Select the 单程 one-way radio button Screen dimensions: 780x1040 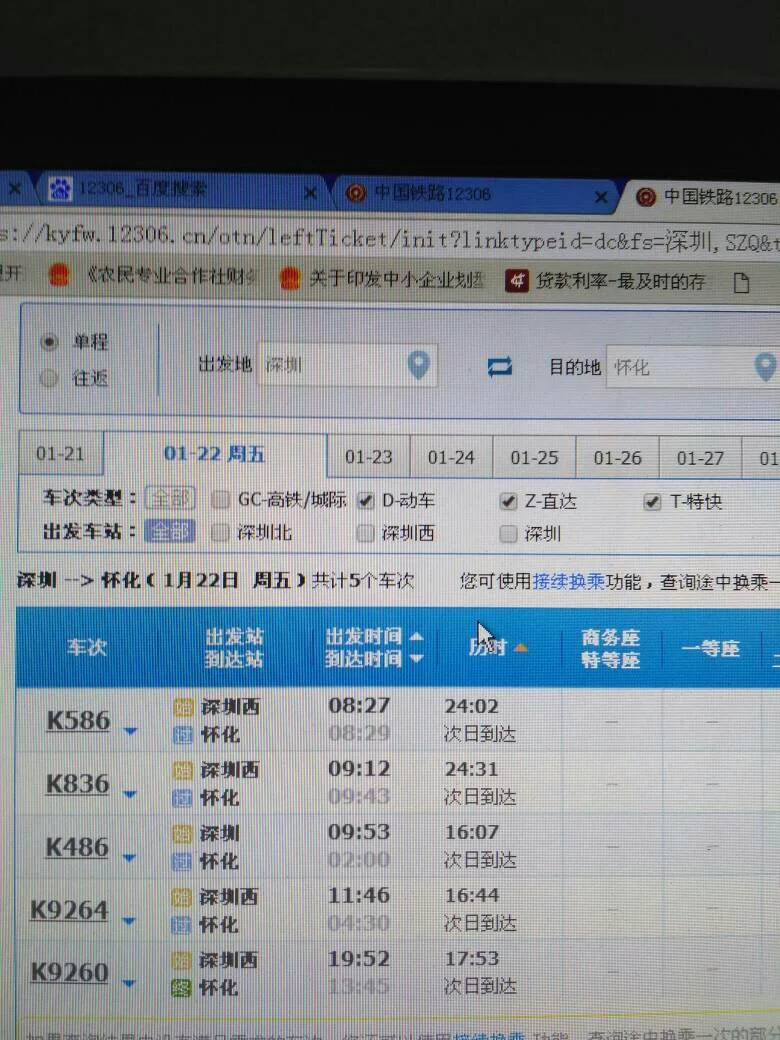pyautogui.click(x=49, y=342)
